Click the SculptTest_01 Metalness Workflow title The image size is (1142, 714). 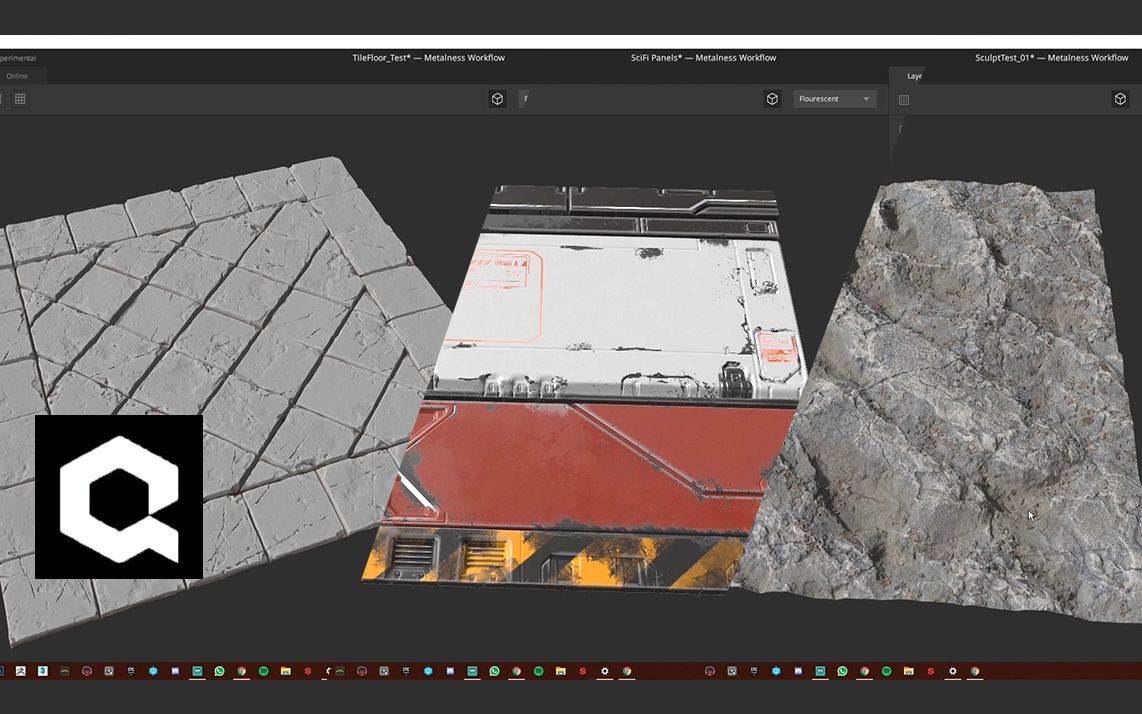click(x=1051, y=58)
